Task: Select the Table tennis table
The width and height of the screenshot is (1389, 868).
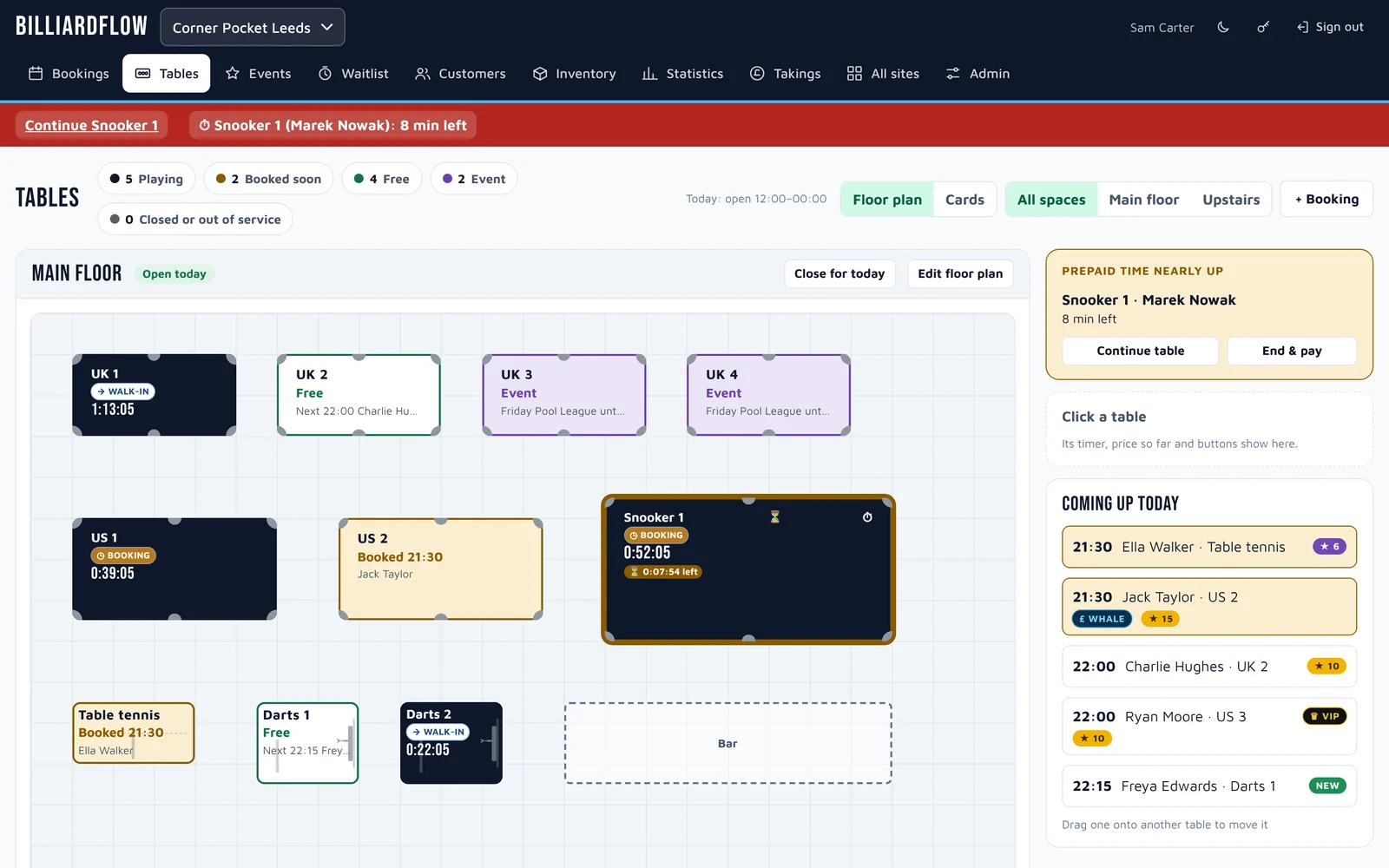Action: (134, 733)
